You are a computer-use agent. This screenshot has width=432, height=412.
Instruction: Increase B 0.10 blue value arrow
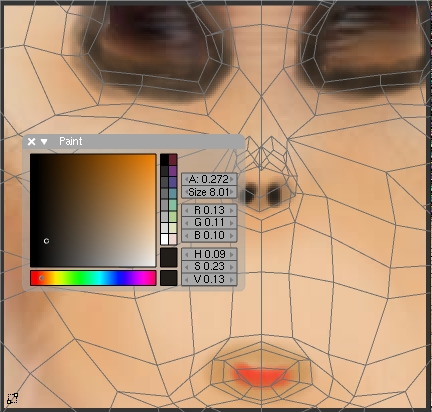[x=232, y=235]
